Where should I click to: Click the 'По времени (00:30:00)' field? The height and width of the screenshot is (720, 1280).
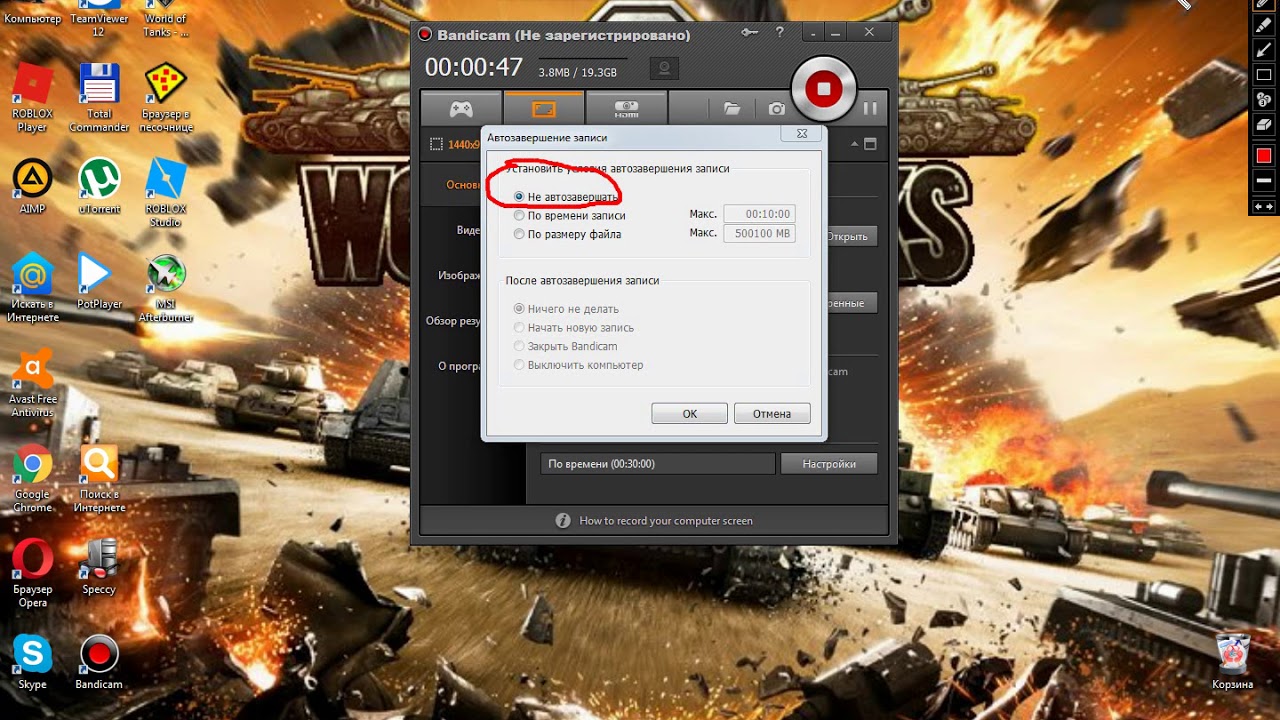[657, 464]
